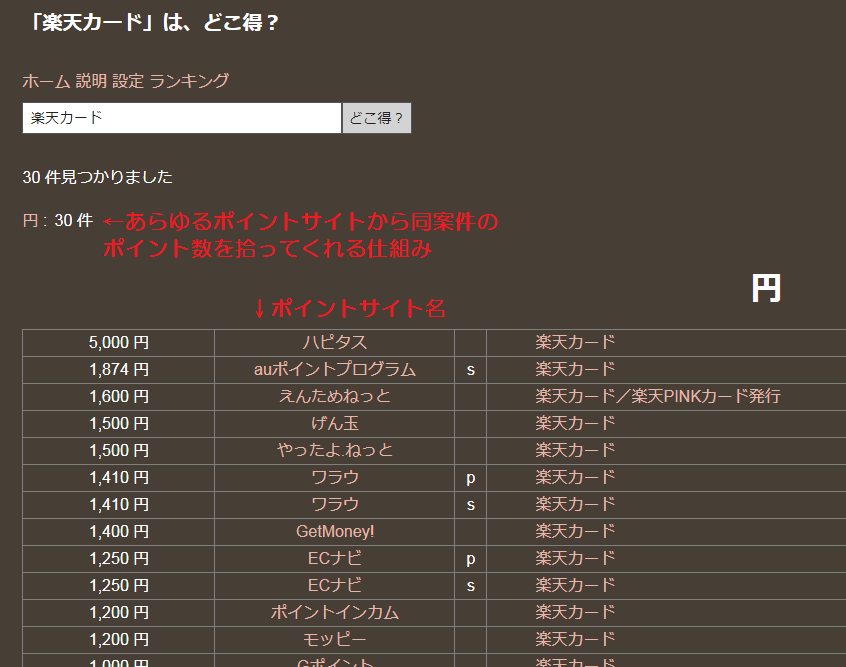
Task: Open ワラウ in the row marked s
Action: coord(335,505)
